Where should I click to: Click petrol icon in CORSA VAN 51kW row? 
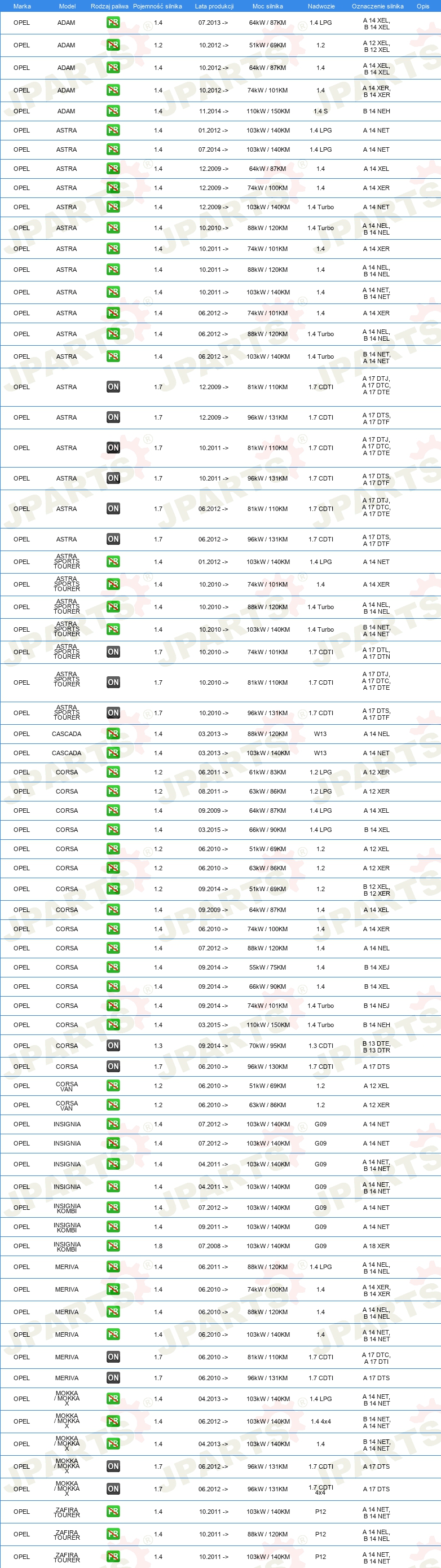(113, 1086)
